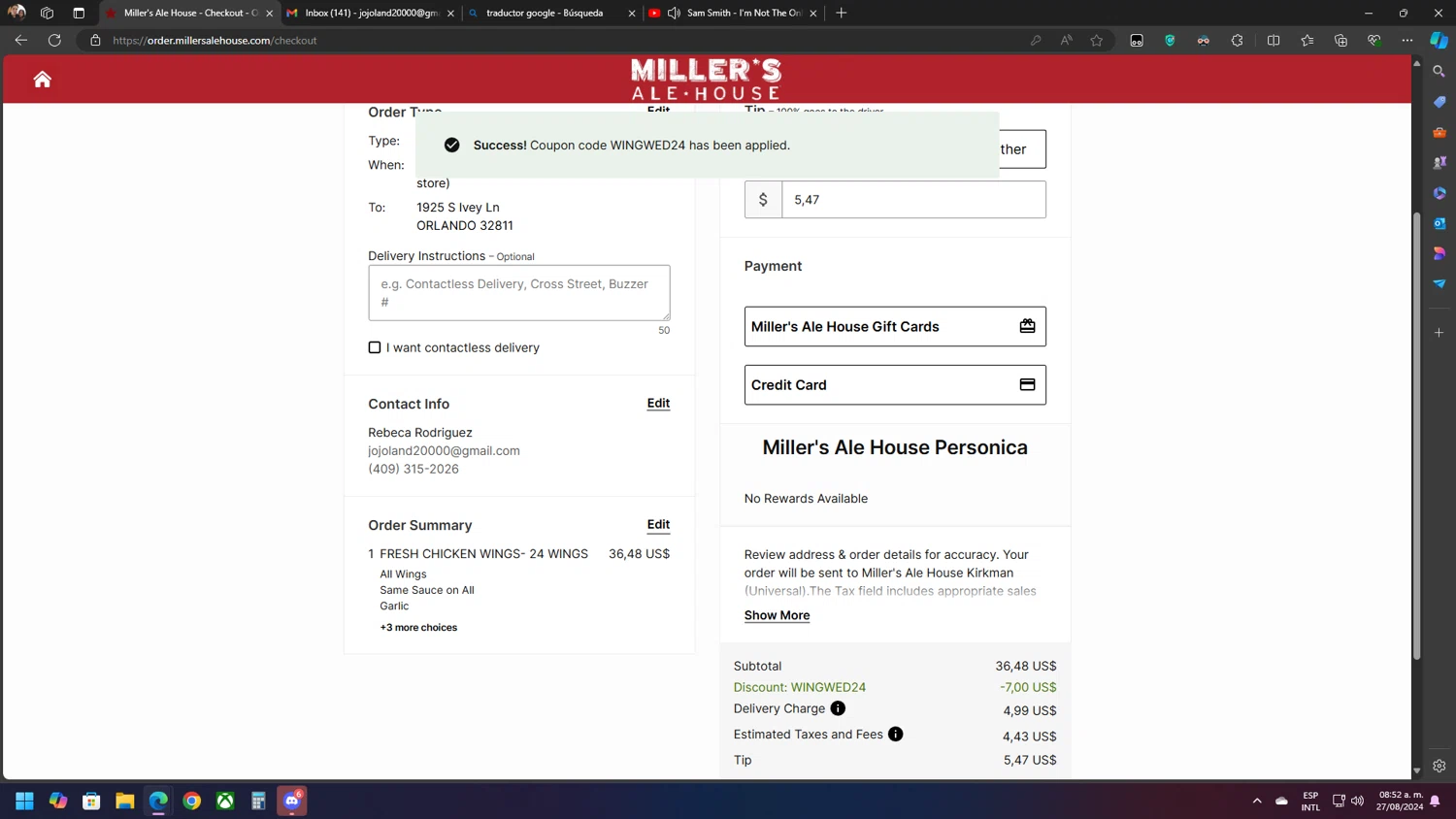Viewport: 1456px width, 819px height.
Task: Open the taskbar clock showing 08:52 a. m.
Action: click(1399, 801)
